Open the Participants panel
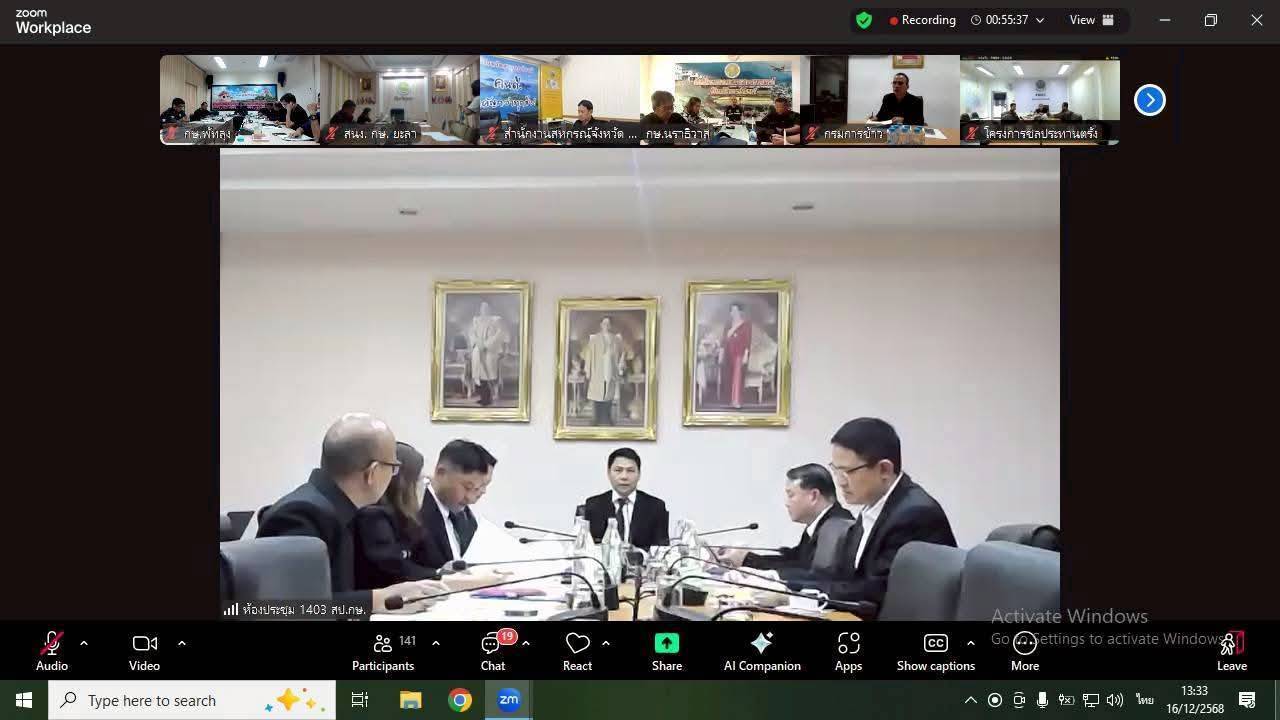The height and width of the screenshot is (720, 1280). tap(383, 652)
